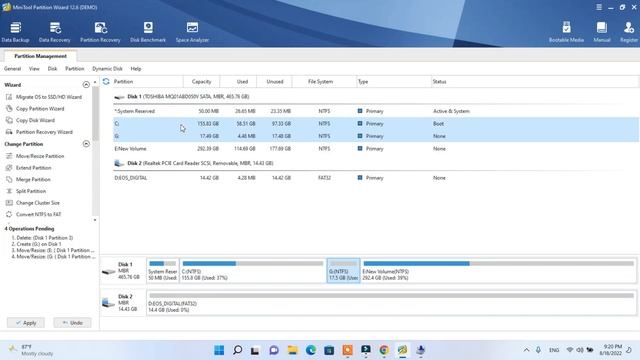Select pending operation 2 Create G:
This screenshot has width=640, height=360.
point(37,244)
